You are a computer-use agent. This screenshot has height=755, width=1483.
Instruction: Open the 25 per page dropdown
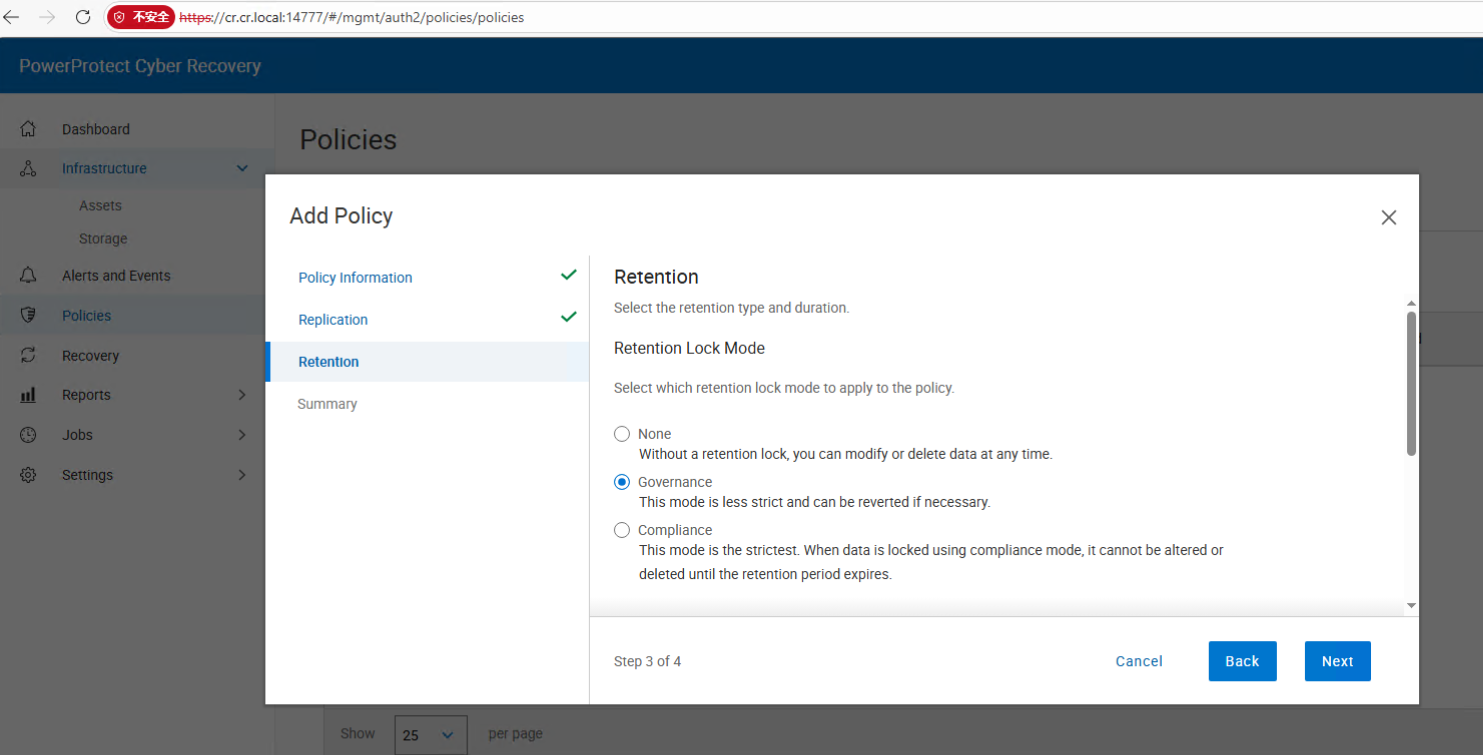pos(431,734)
